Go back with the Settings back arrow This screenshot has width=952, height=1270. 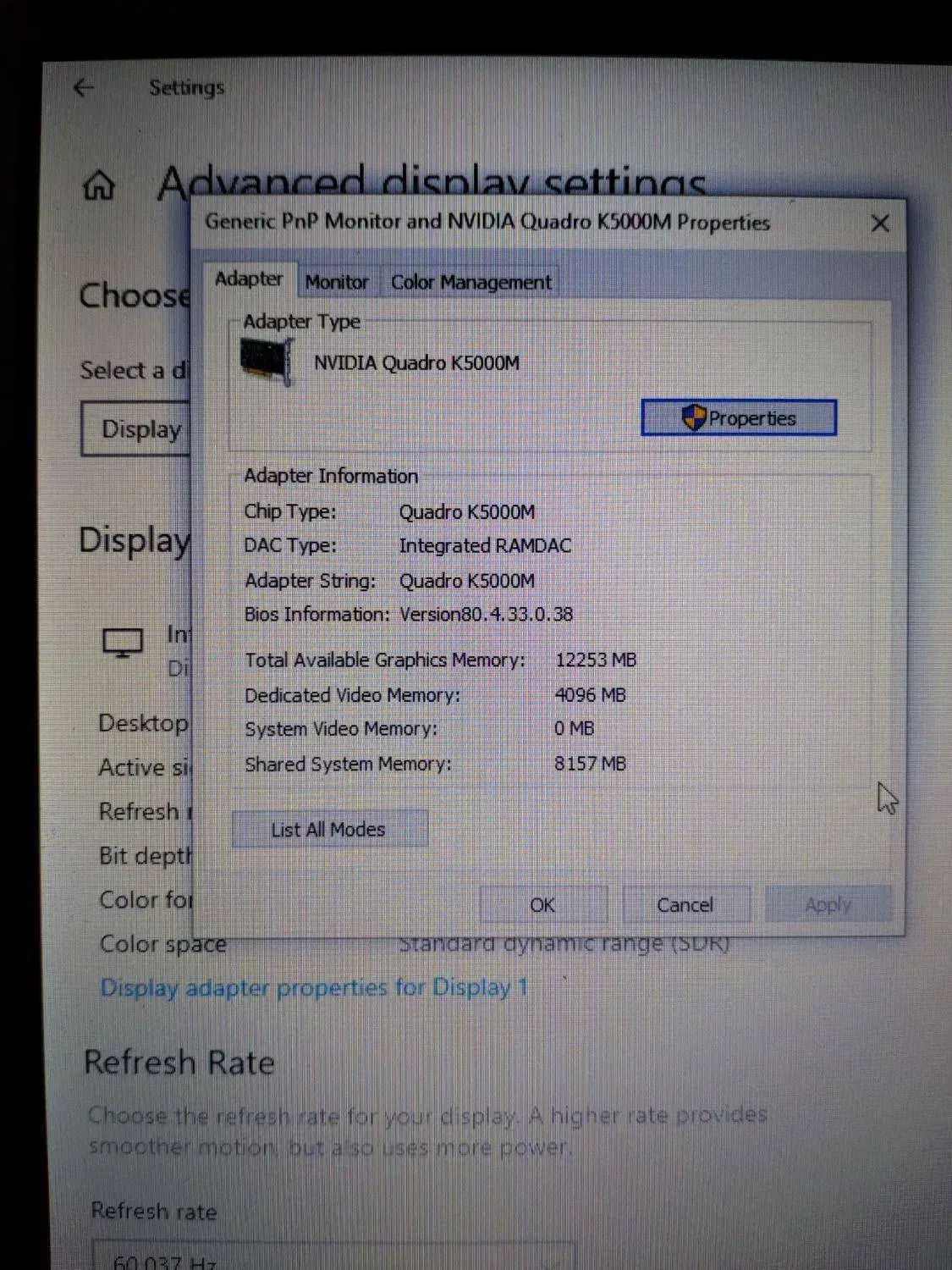pyautogui.click(x=83, y=87)
